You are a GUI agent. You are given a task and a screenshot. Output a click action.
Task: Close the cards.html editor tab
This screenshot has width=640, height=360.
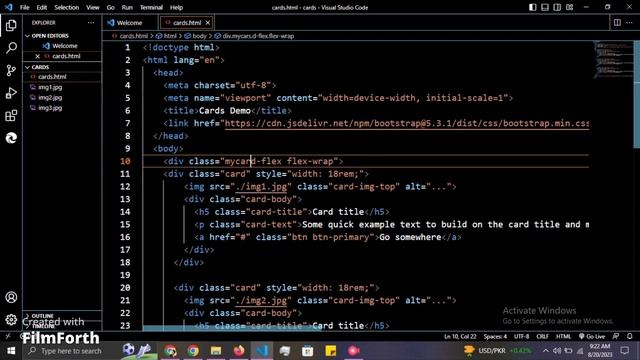point(208,23)
